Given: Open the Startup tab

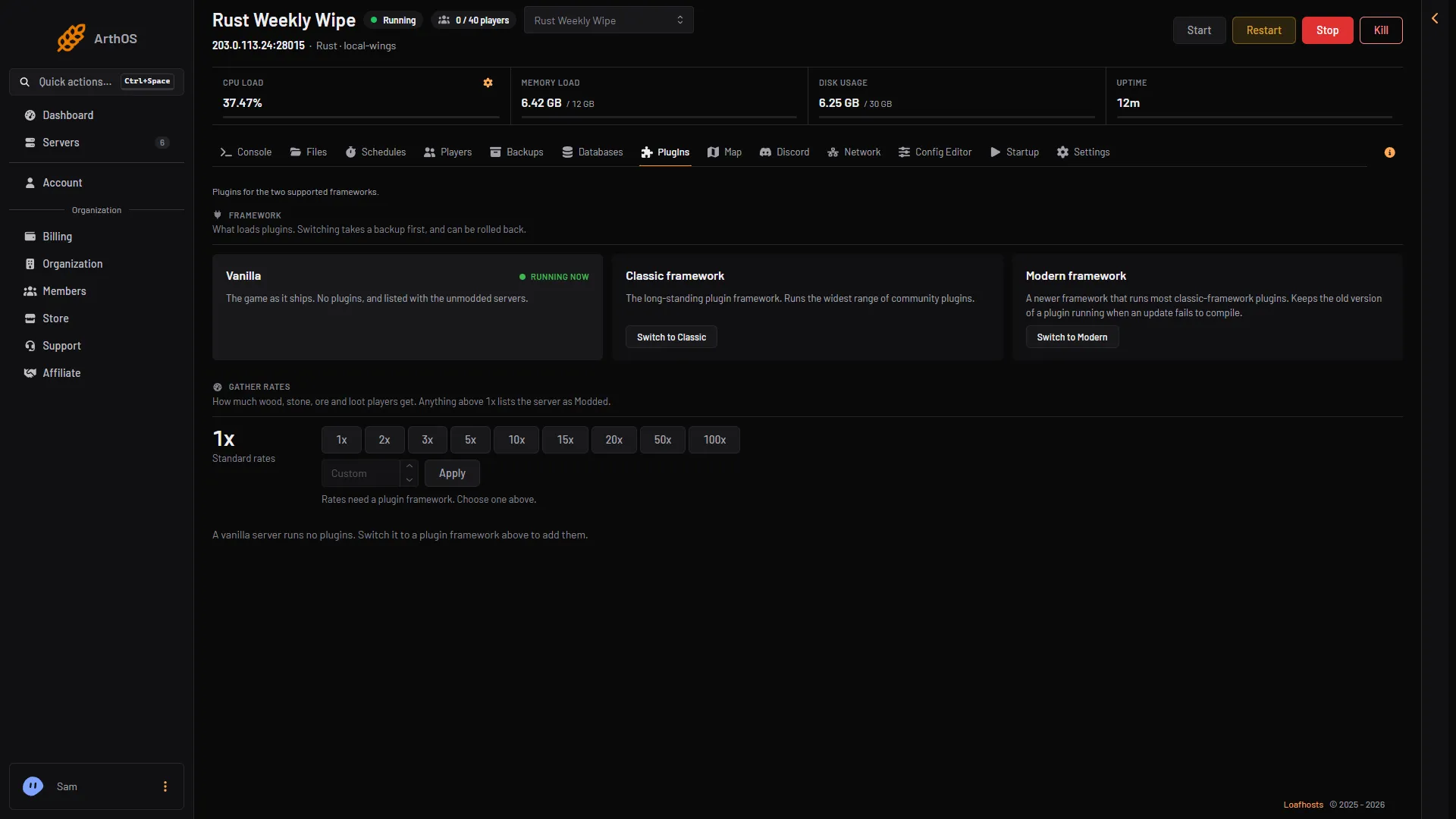Looking at the screenshot, I should point(1015,152).
